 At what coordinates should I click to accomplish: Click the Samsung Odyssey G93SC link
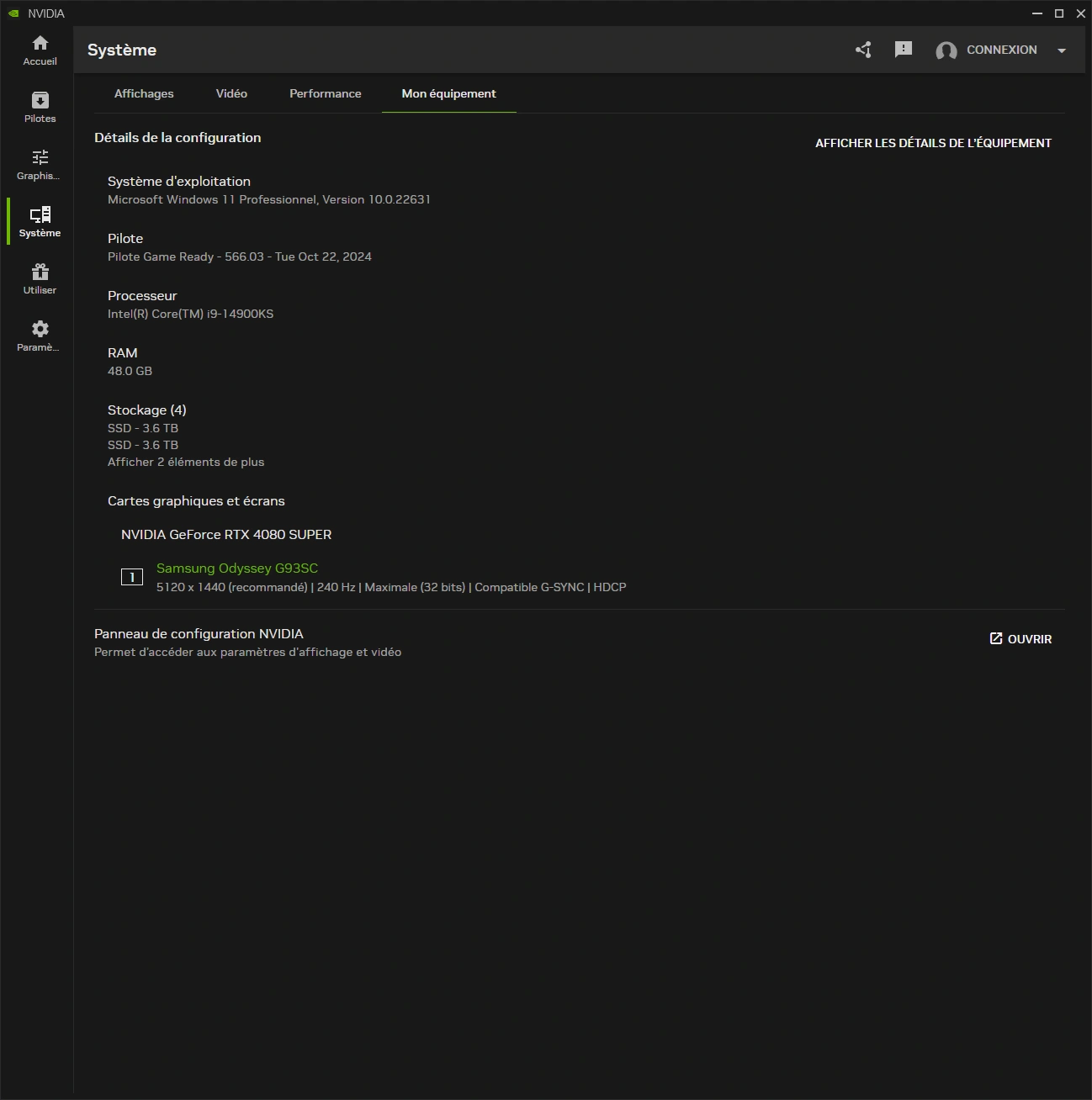pos(237,569)
